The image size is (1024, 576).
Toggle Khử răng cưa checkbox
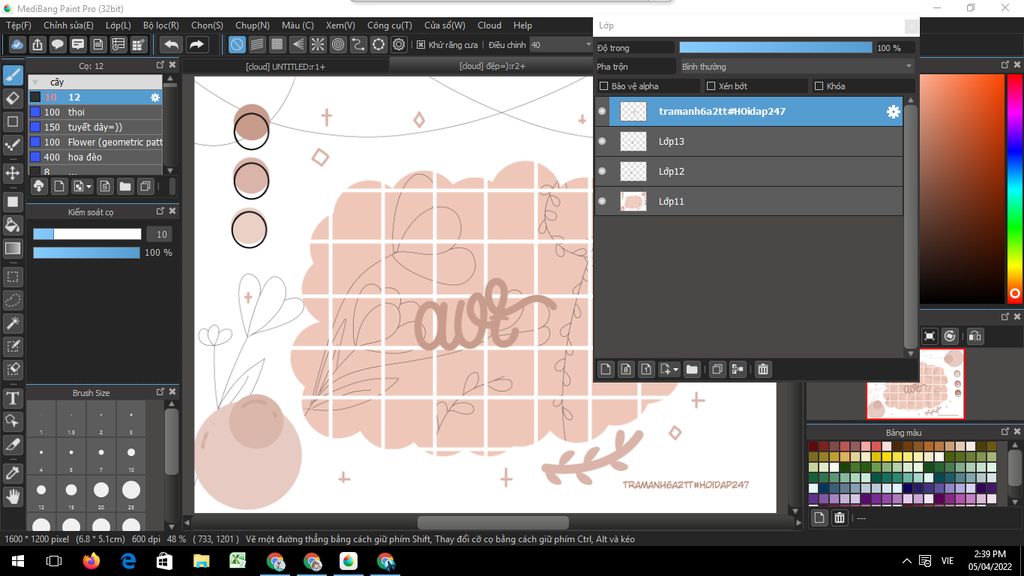pyautogui.click(x=421, y=44)
